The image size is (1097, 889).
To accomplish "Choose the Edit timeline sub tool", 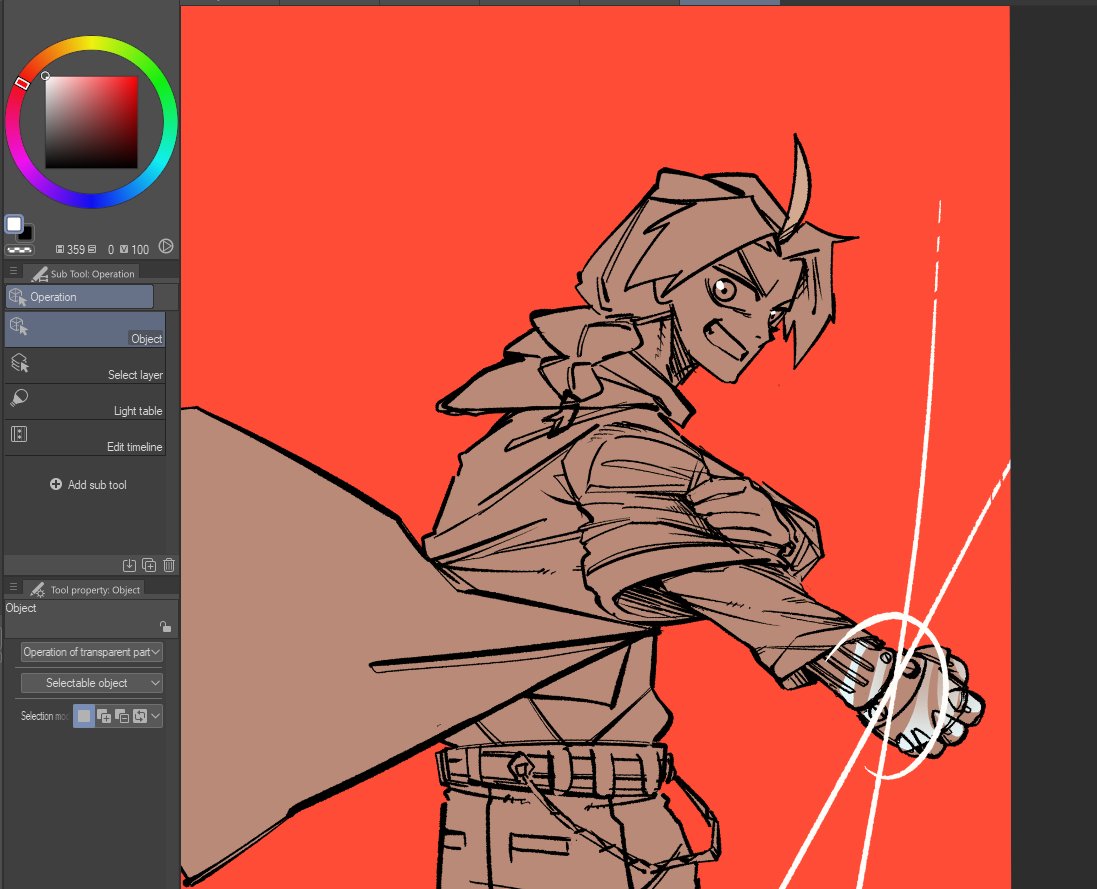I will coord(85,438).
